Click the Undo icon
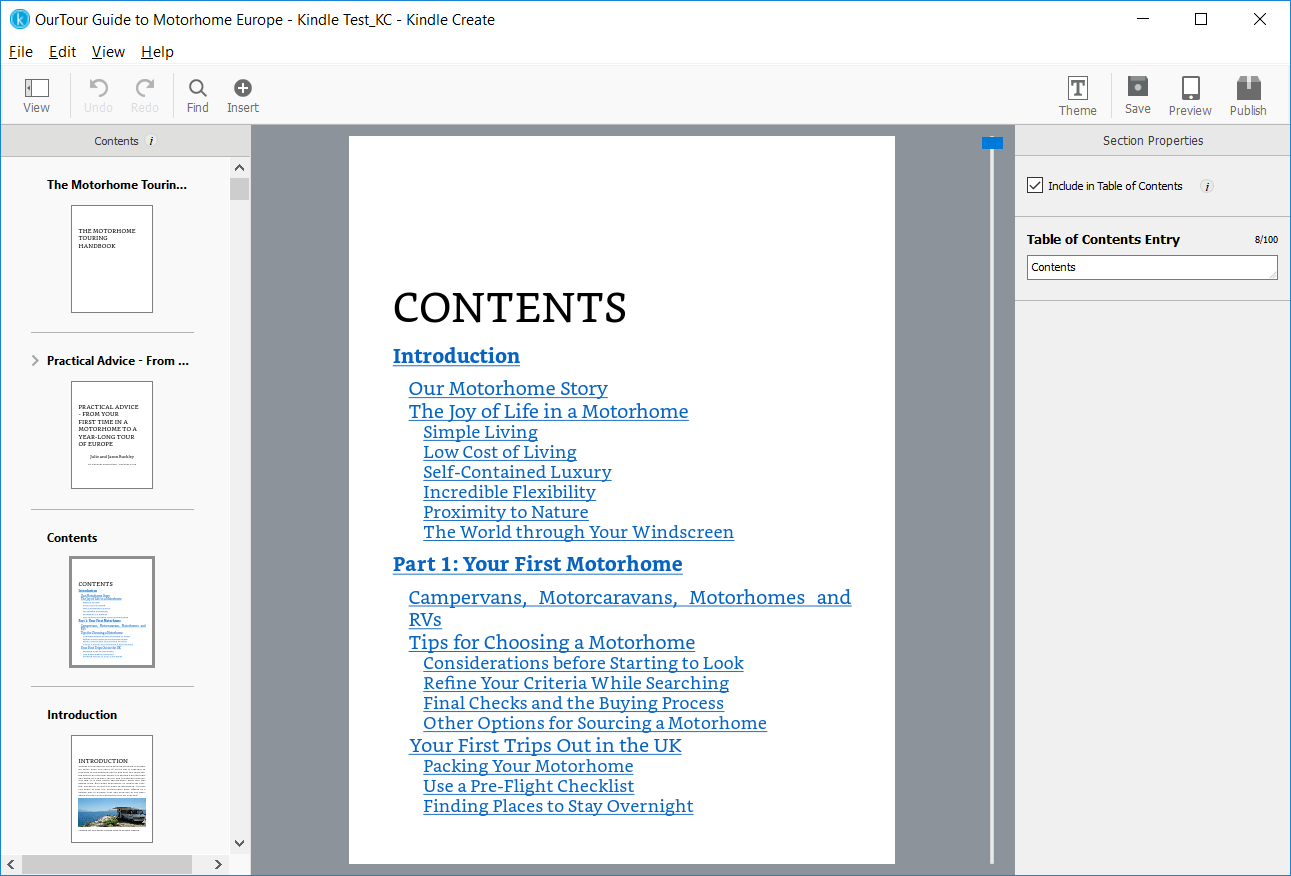Viewport: 1291px width, 876px height. [97, 95]
